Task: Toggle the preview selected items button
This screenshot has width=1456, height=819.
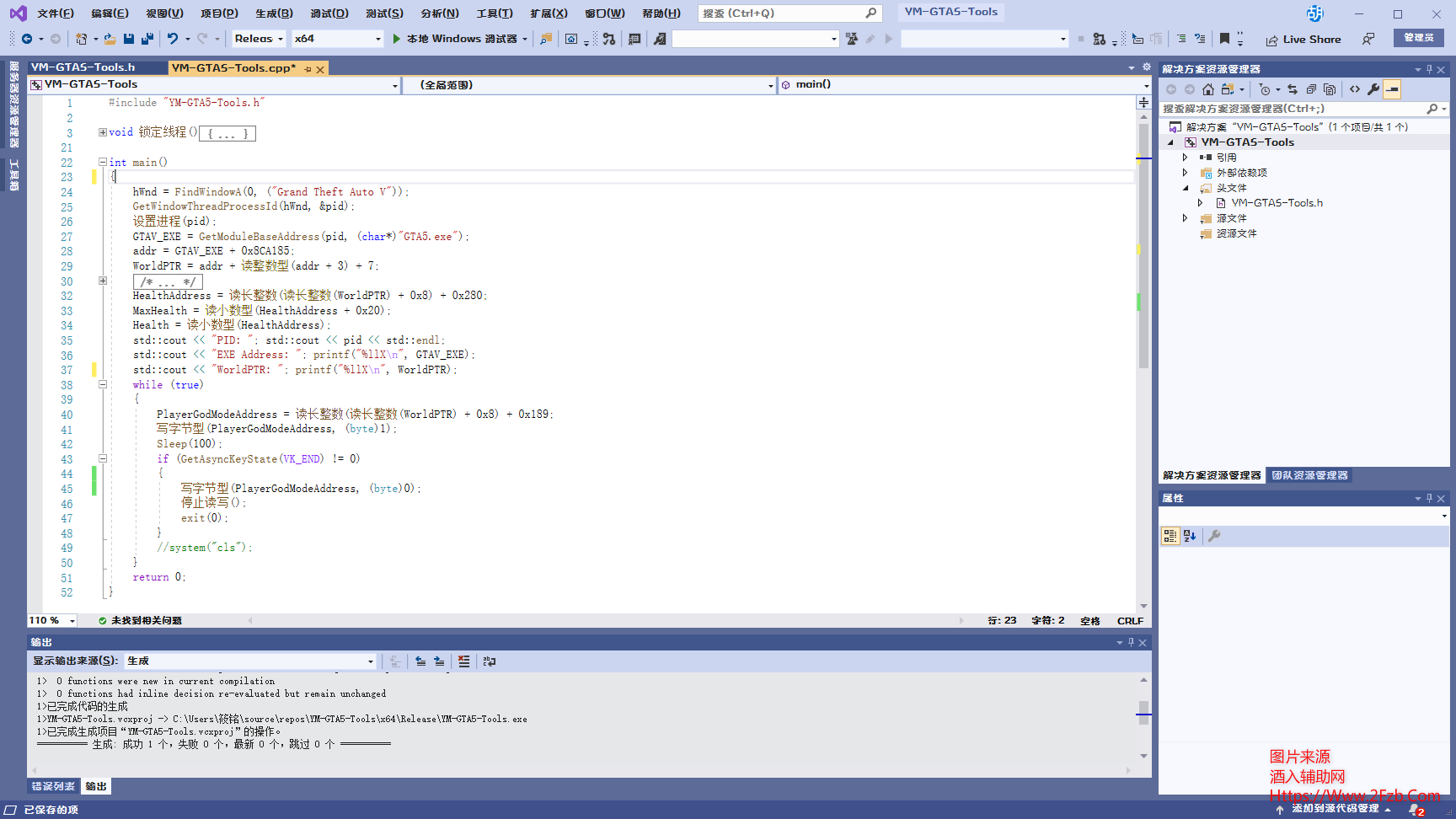Action: point(1392,89)
